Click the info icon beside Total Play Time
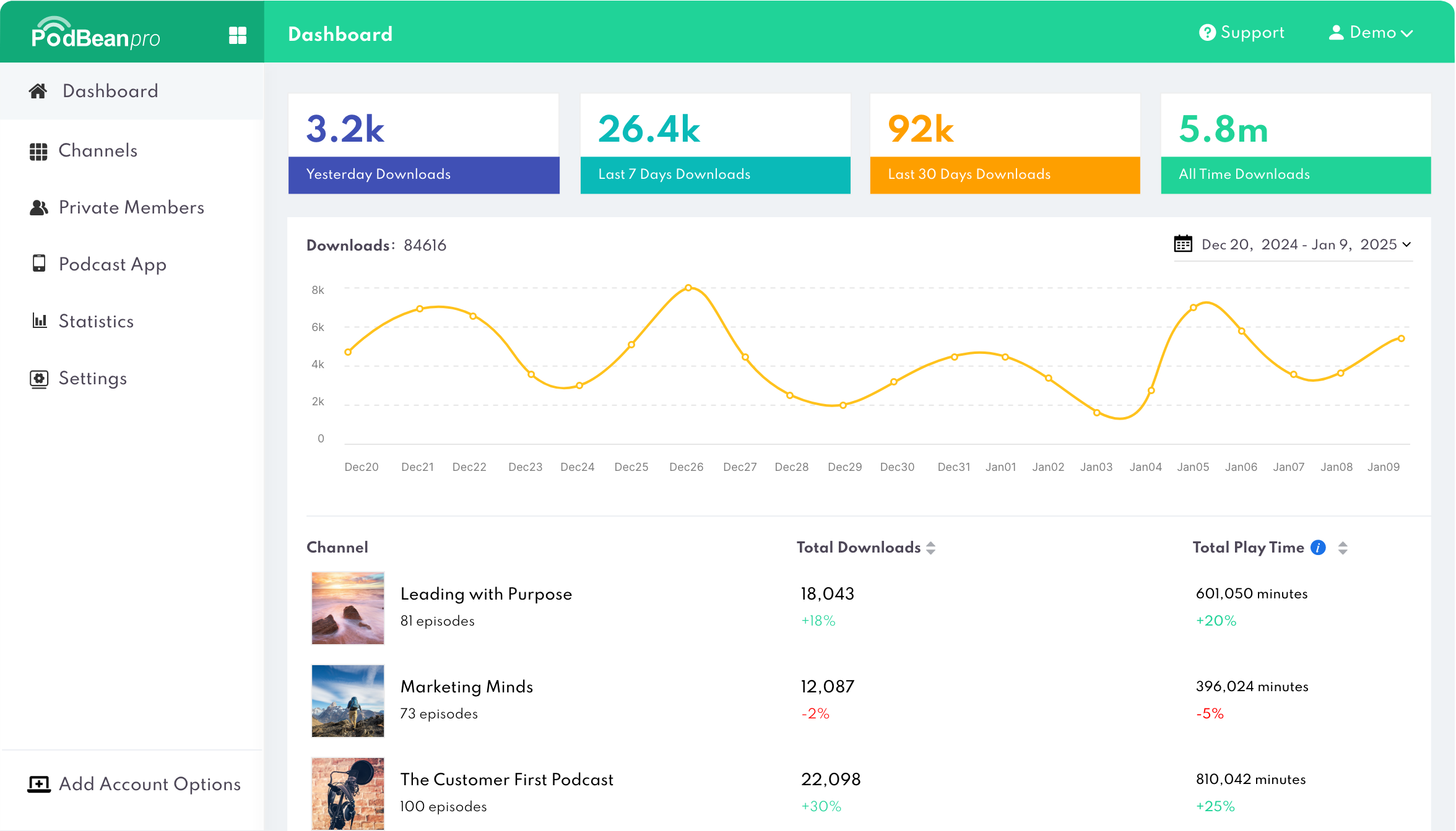 [1317, 547]
